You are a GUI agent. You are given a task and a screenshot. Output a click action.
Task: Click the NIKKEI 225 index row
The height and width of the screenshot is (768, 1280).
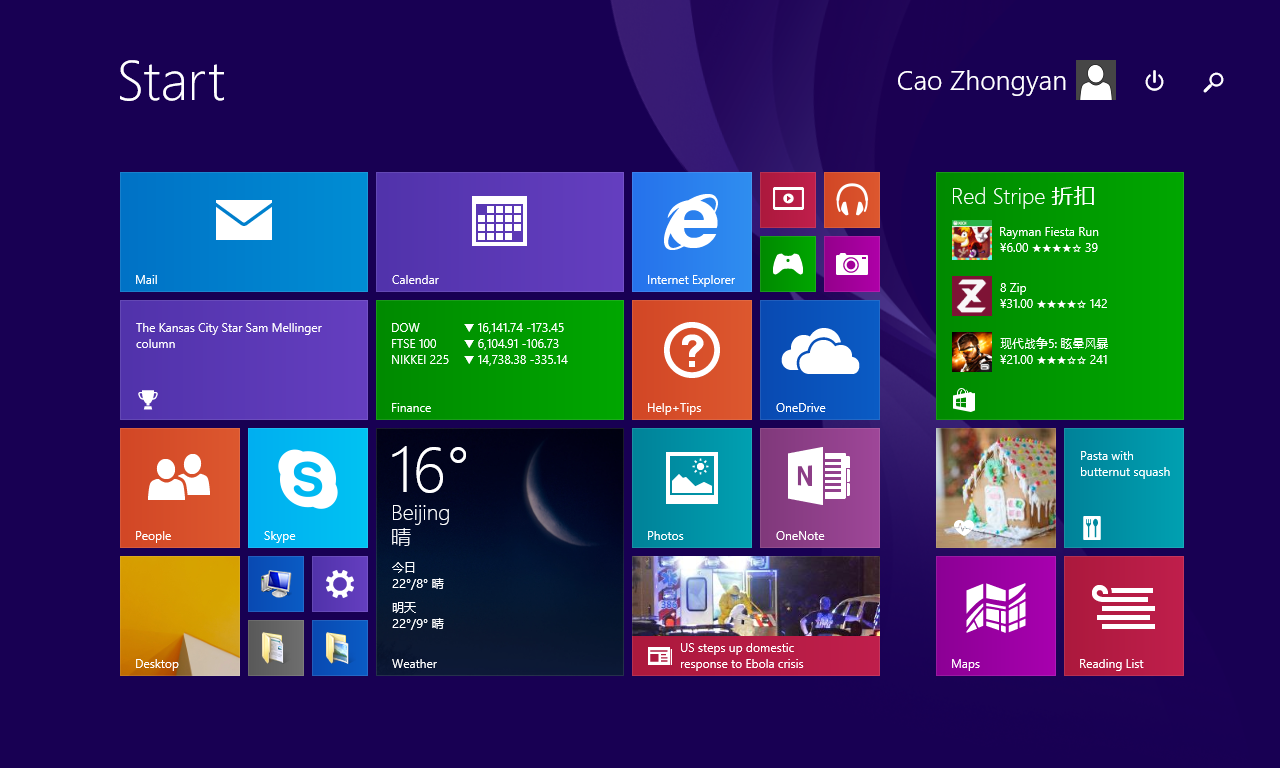pos(479,360)
